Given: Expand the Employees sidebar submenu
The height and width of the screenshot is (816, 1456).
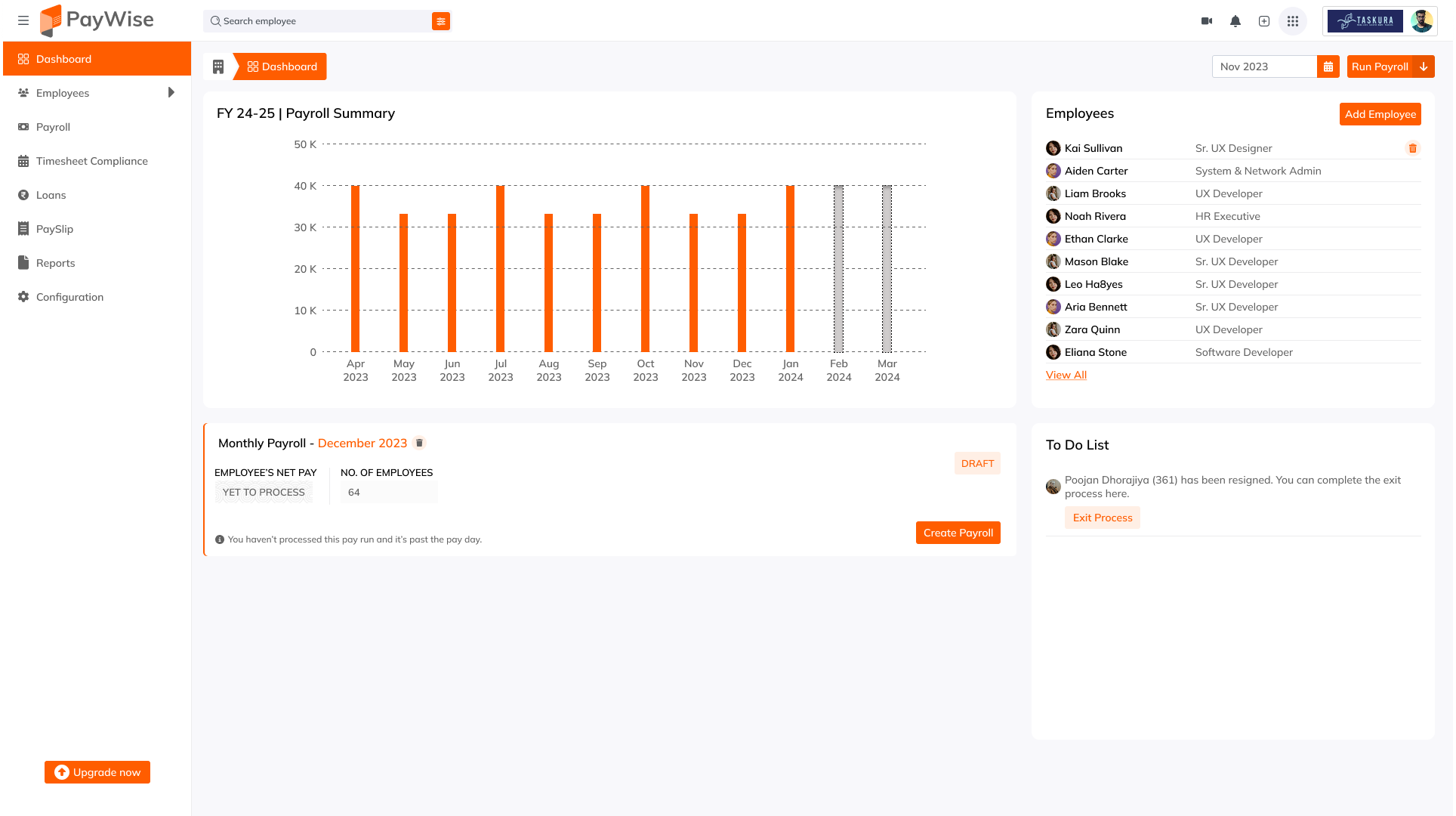Looking at the screenshot, I should (x=171, y=92).
